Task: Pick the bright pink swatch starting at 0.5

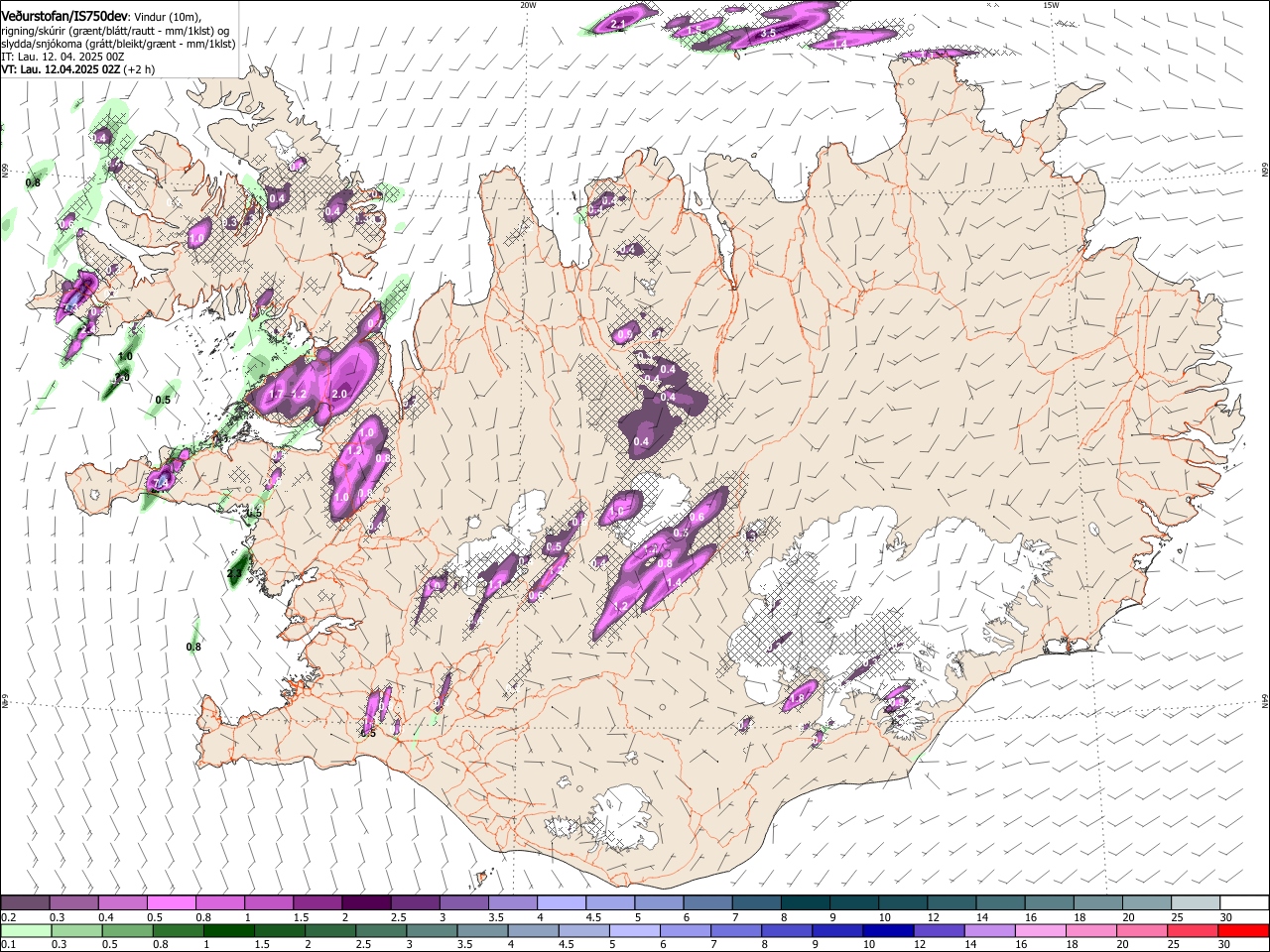Action: click(x=171, y=903)
